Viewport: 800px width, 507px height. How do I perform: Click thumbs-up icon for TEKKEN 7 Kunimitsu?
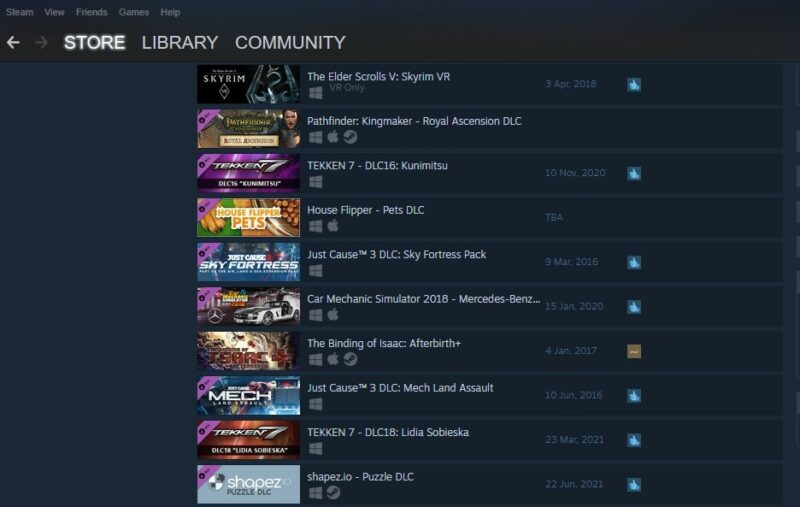coord(634,173)
